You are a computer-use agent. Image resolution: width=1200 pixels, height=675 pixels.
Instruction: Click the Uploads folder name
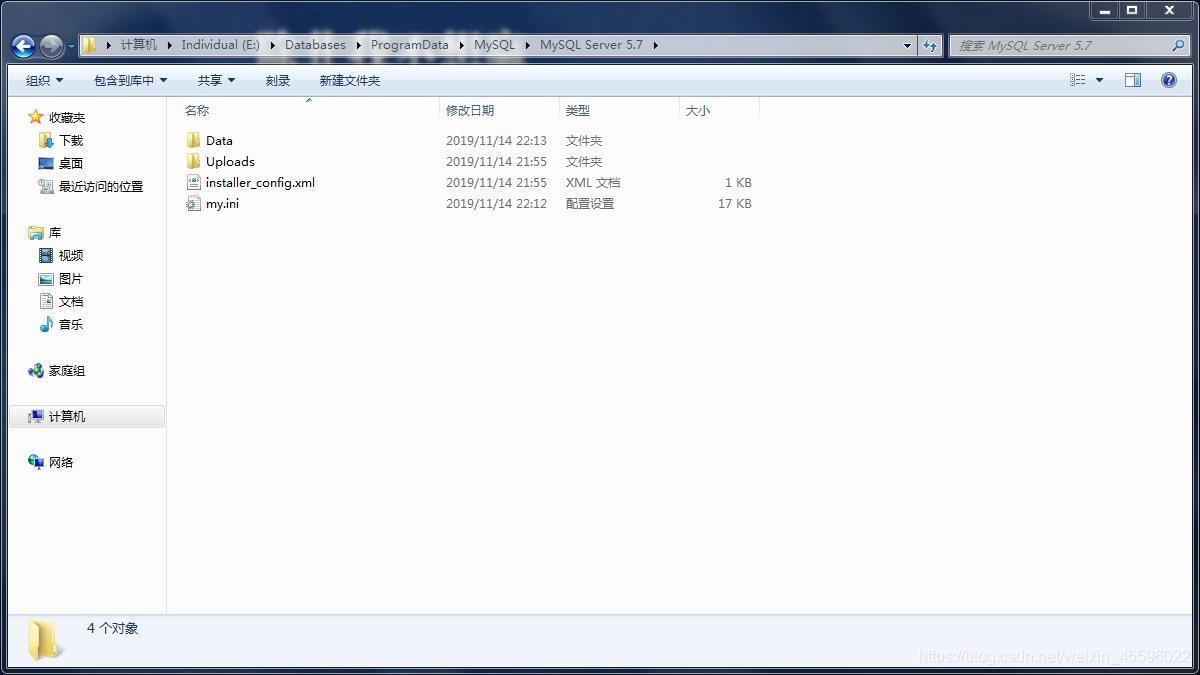pyautogui.click(x=230, y=161)
